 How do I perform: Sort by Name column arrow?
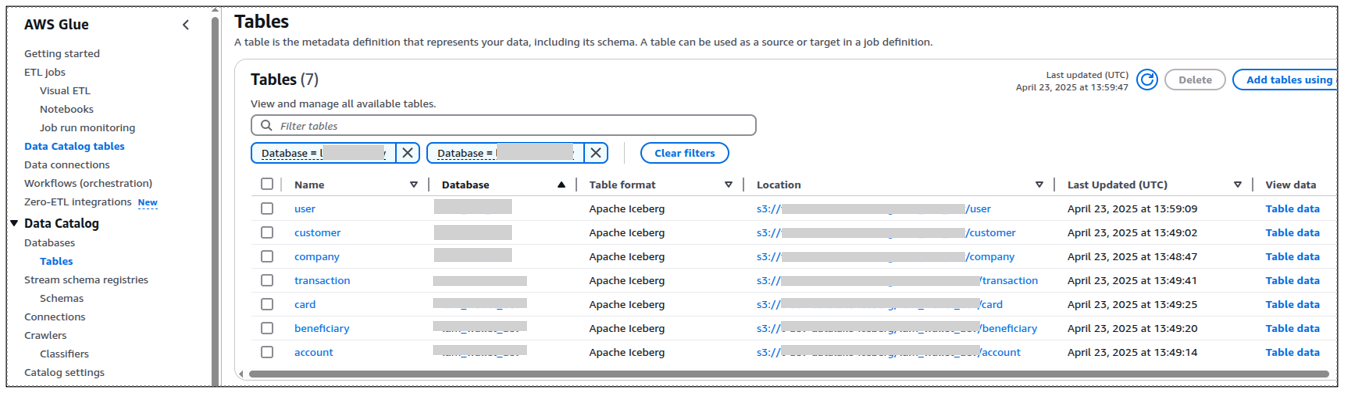pos(414,185)
